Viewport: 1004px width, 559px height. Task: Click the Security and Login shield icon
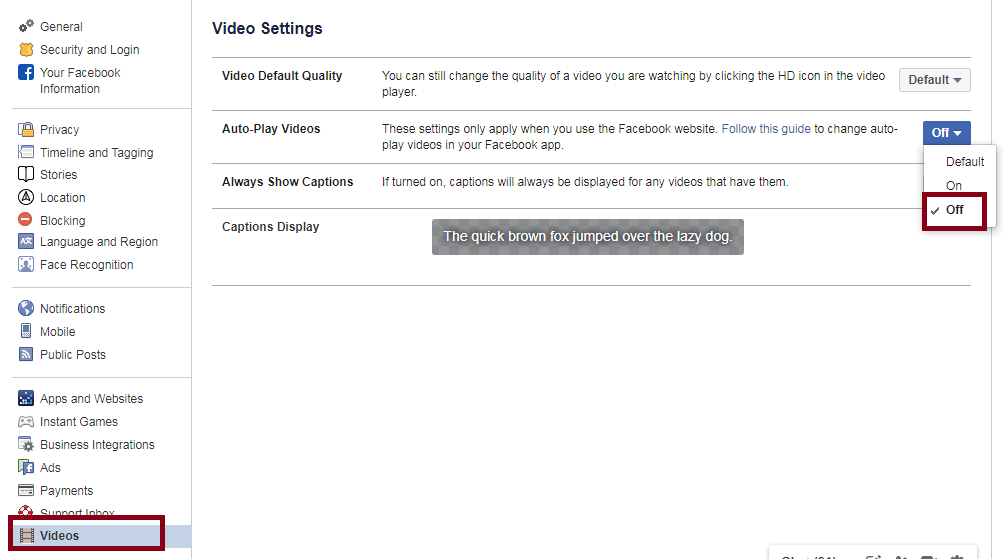26,49
